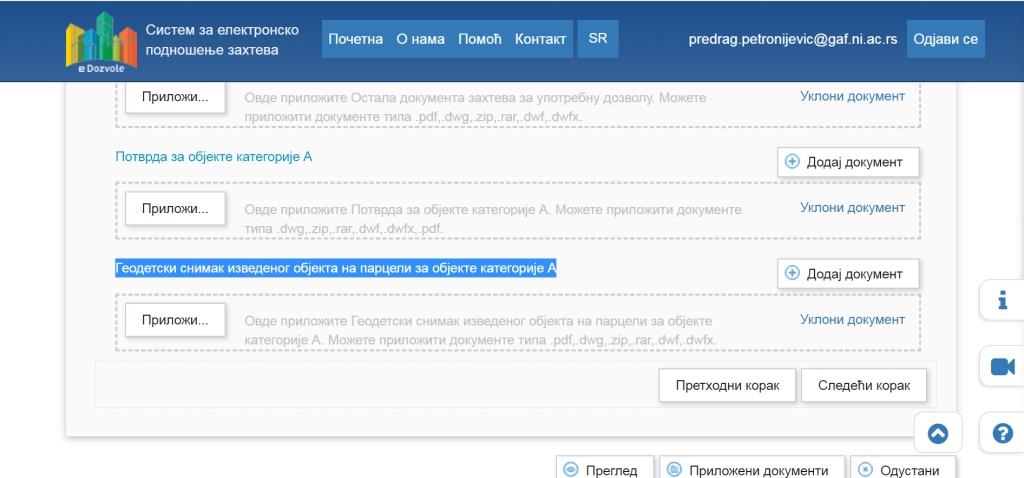Open the Почетна menu item
This screenshot has height=478, width=1024.
355,39
